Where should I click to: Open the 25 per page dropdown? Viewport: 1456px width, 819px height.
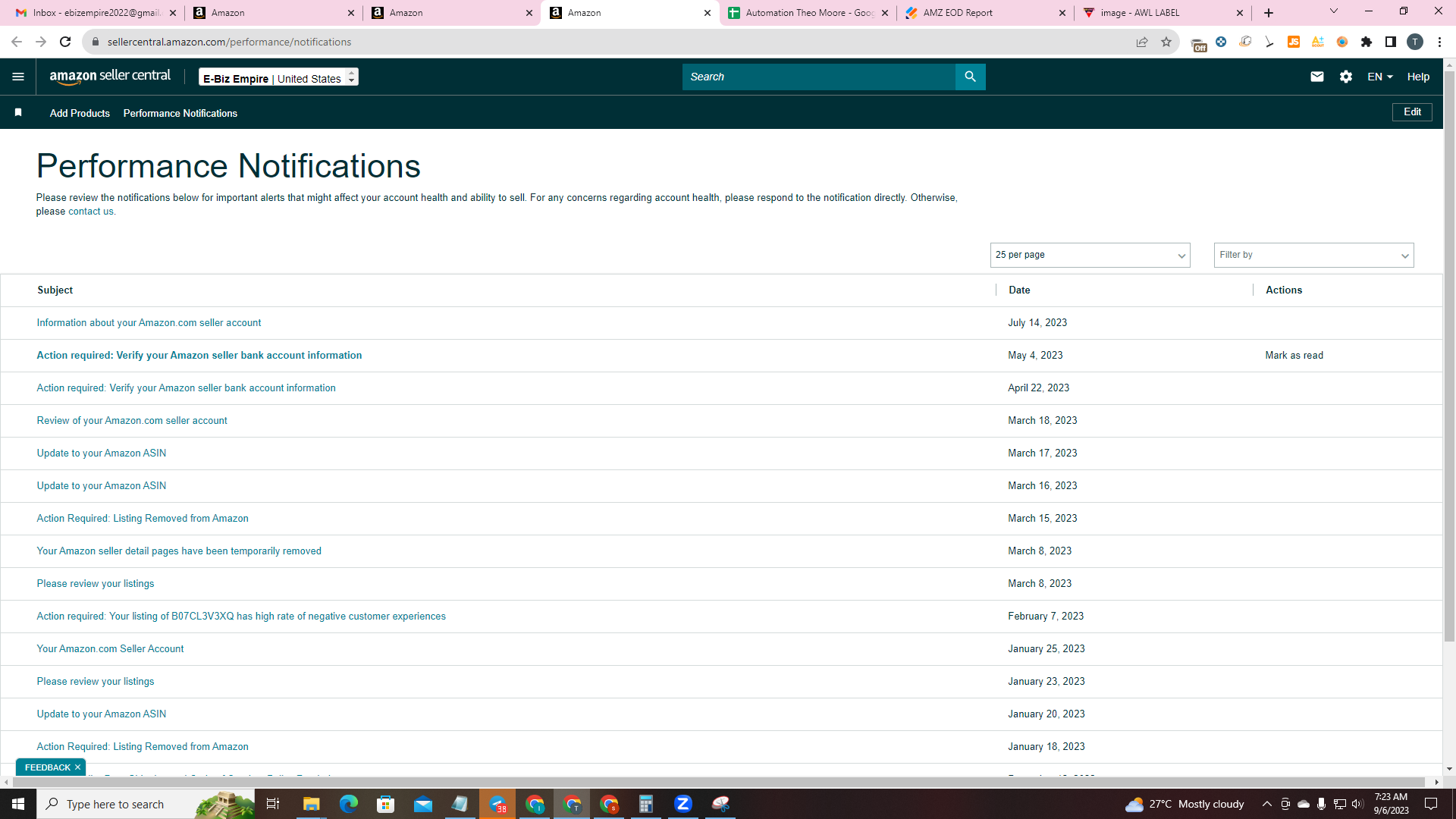pyautogui.click(x=1090, y=255)
